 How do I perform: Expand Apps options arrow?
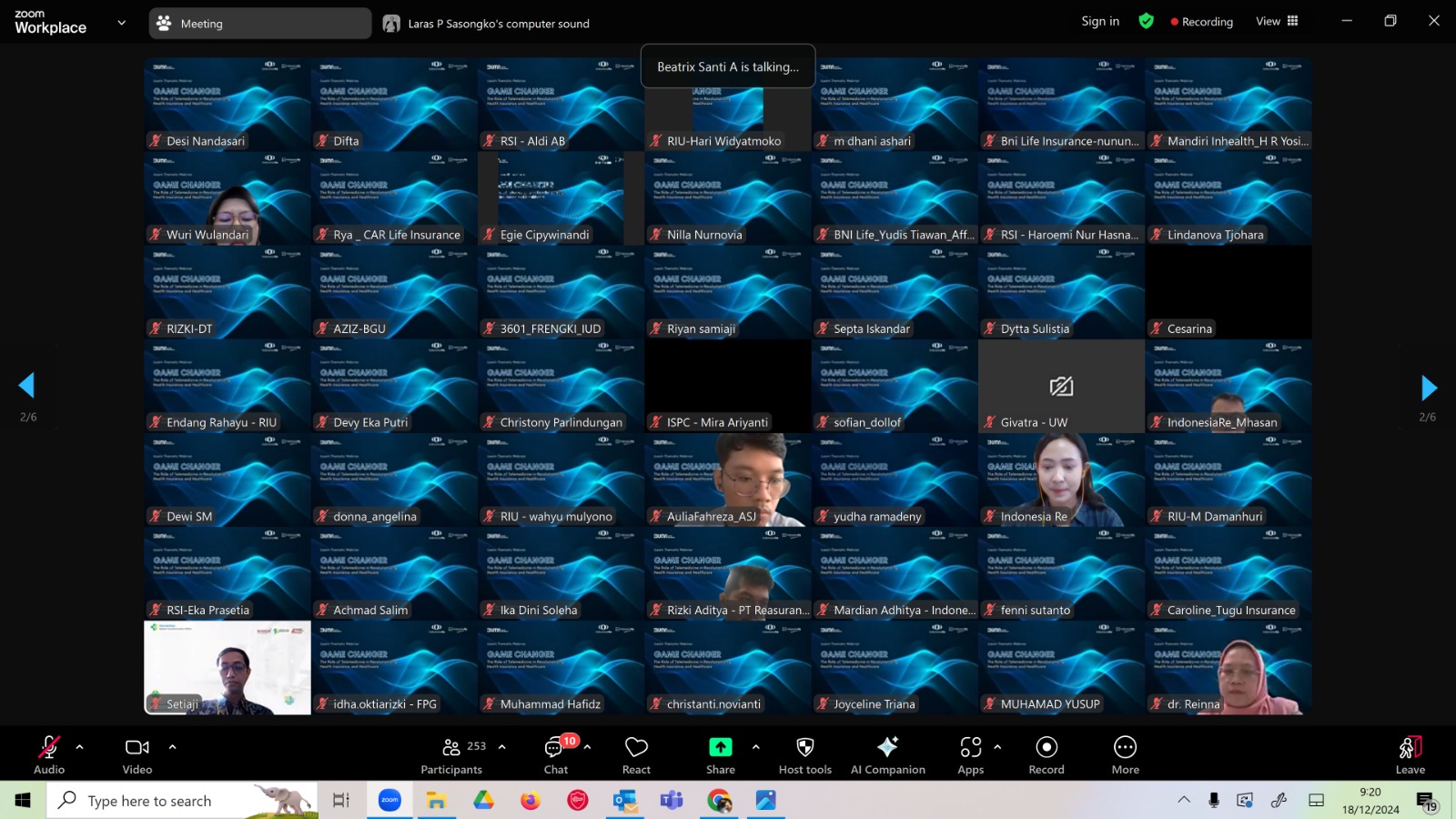tap(997, 747)
